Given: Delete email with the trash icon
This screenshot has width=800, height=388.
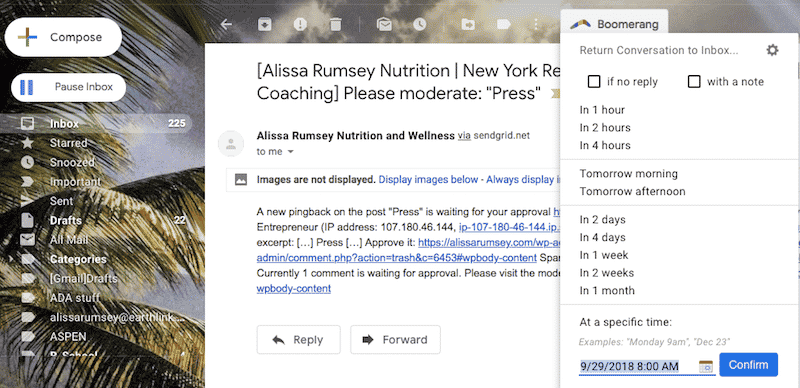Looking at the screenshot, I should coord(335,24).
